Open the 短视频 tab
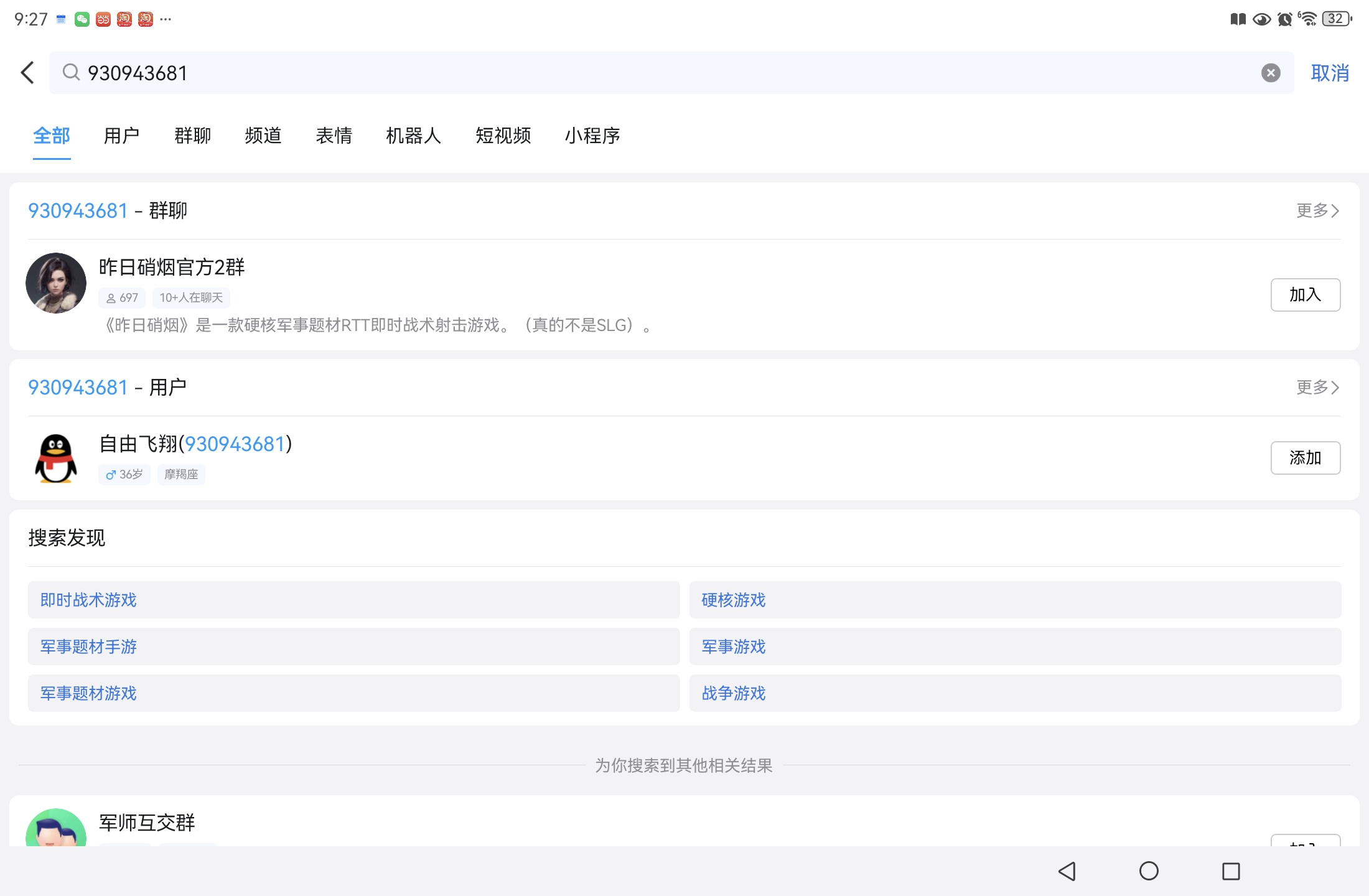Image resolution: width=1369 pixels, height=896 pixels. point(503,136)
